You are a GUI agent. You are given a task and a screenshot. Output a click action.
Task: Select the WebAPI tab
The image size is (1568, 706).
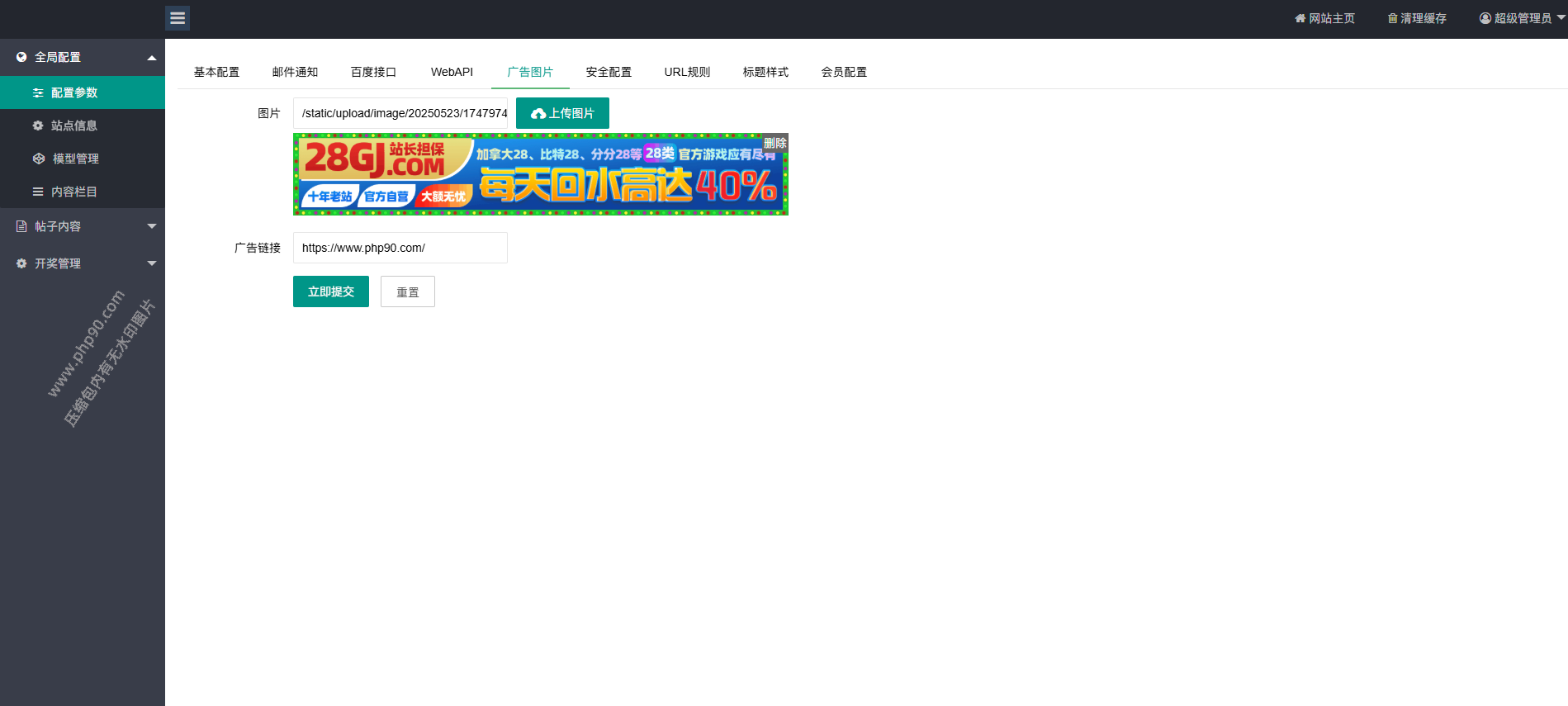click(x=452, y=72)
